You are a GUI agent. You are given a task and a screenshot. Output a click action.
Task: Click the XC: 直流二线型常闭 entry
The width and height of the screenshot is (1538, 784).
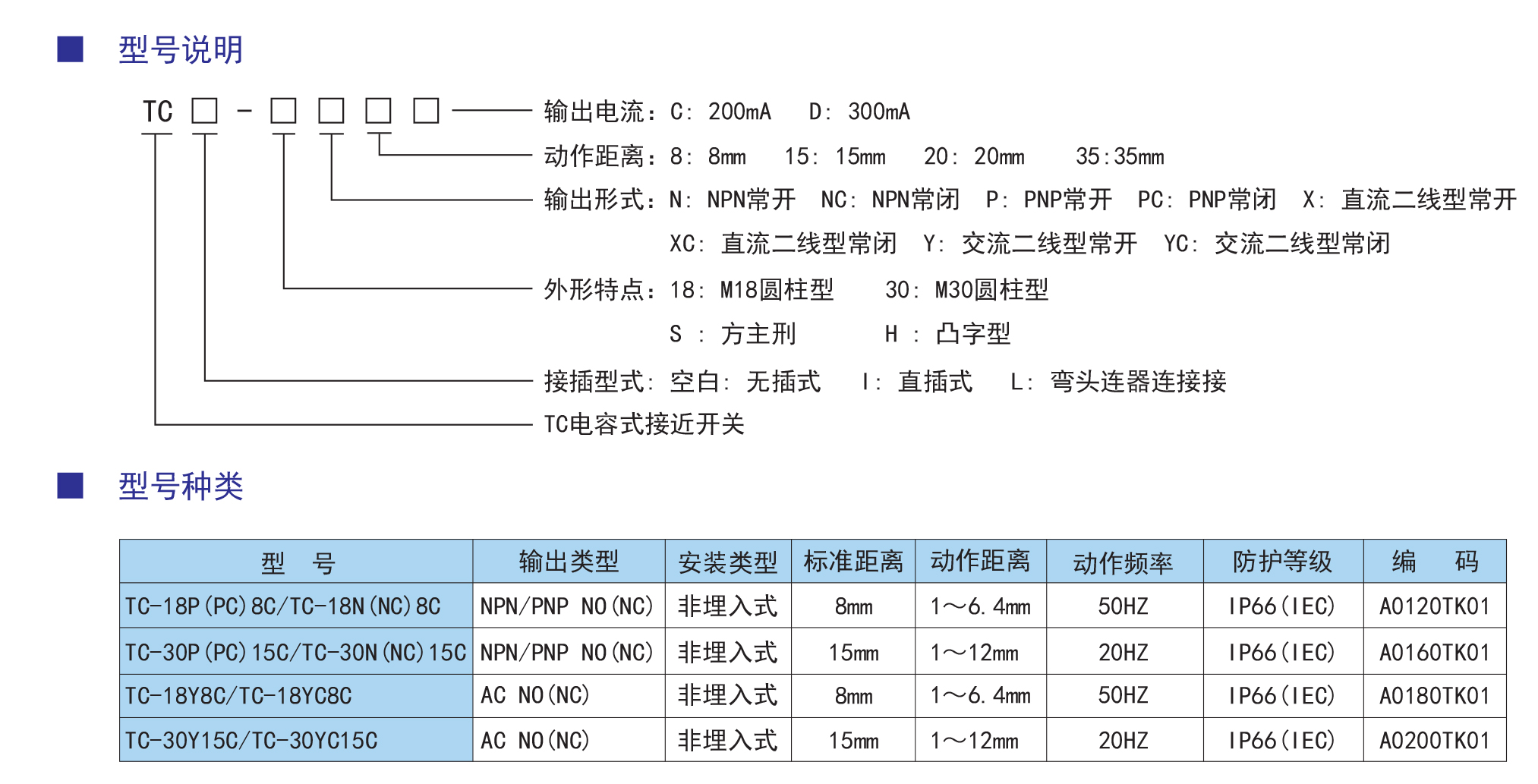(x=783, y=244)
